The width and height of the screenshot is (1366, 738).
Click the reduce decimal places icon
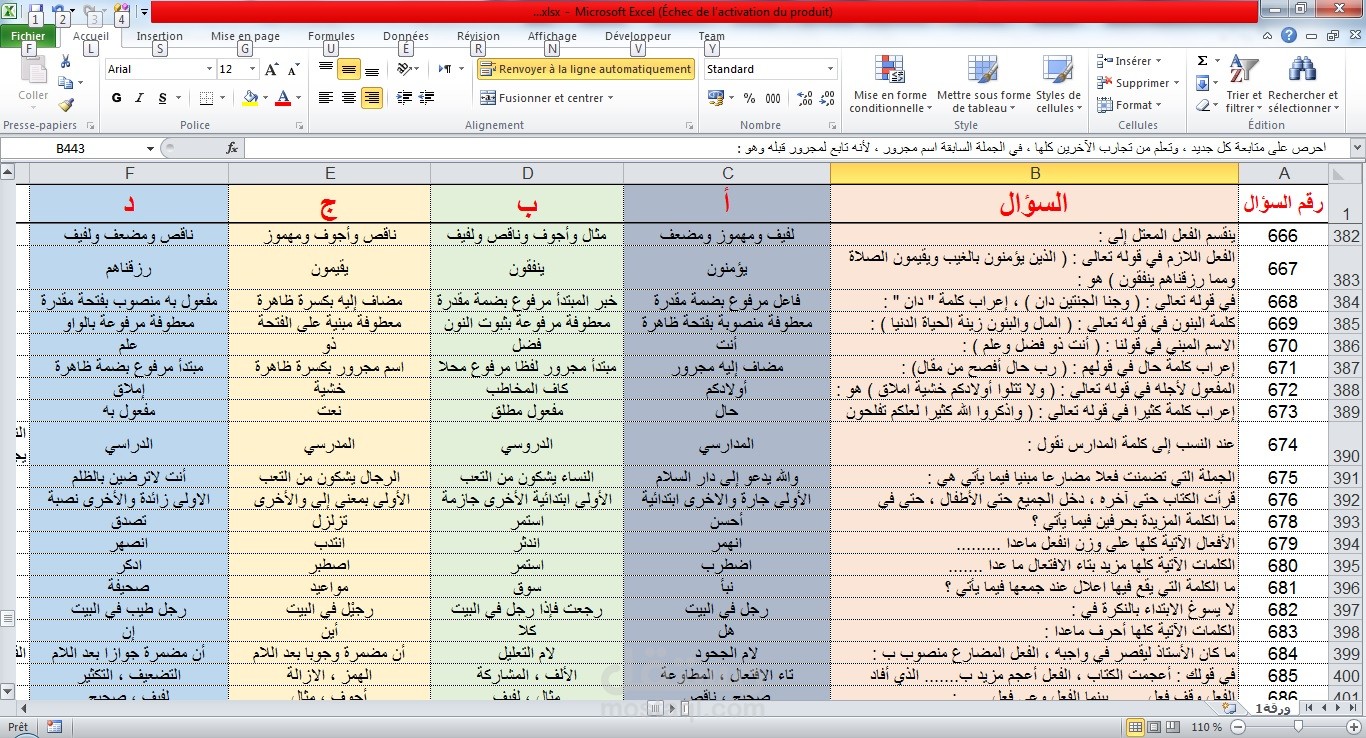825,98
